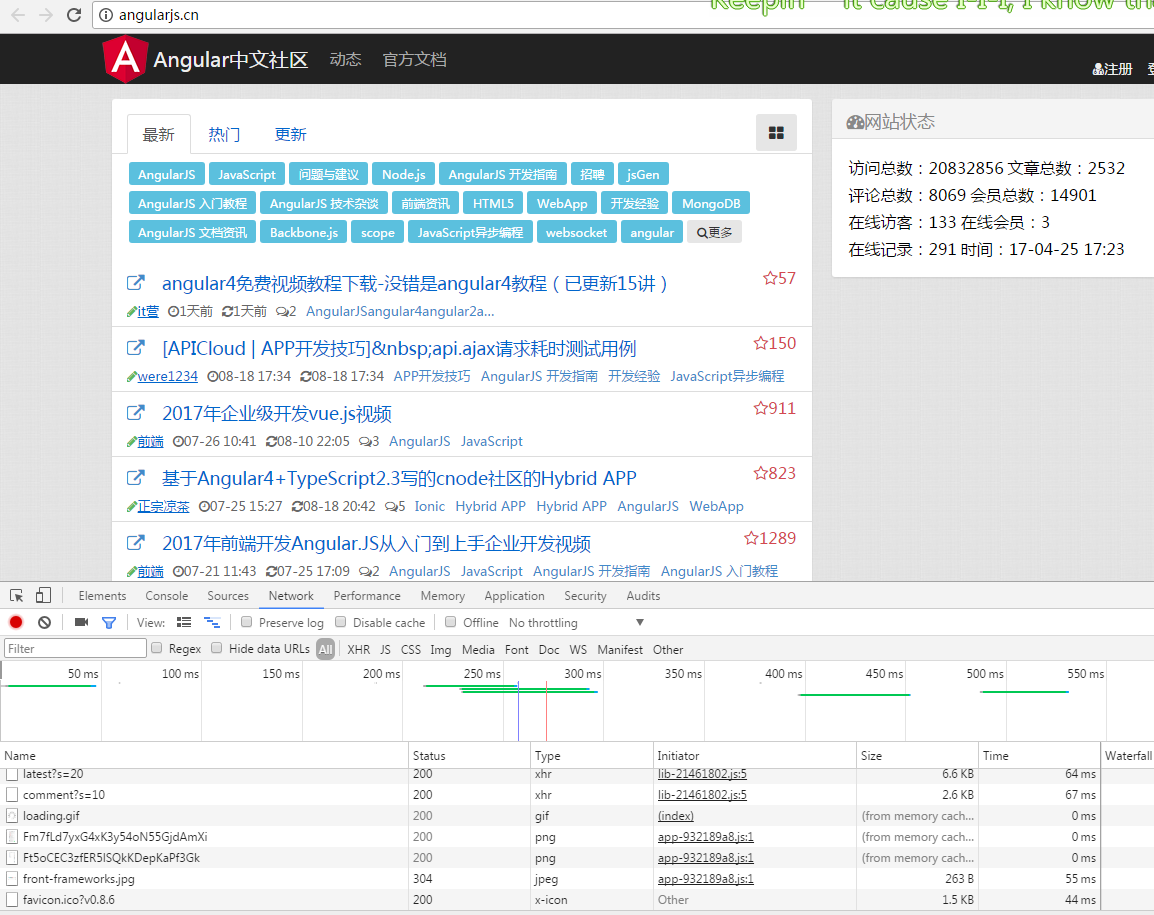Screen dimensions: 1154x915
Task: Click the Node.js tag button
Action: click(x=403, y=174)
